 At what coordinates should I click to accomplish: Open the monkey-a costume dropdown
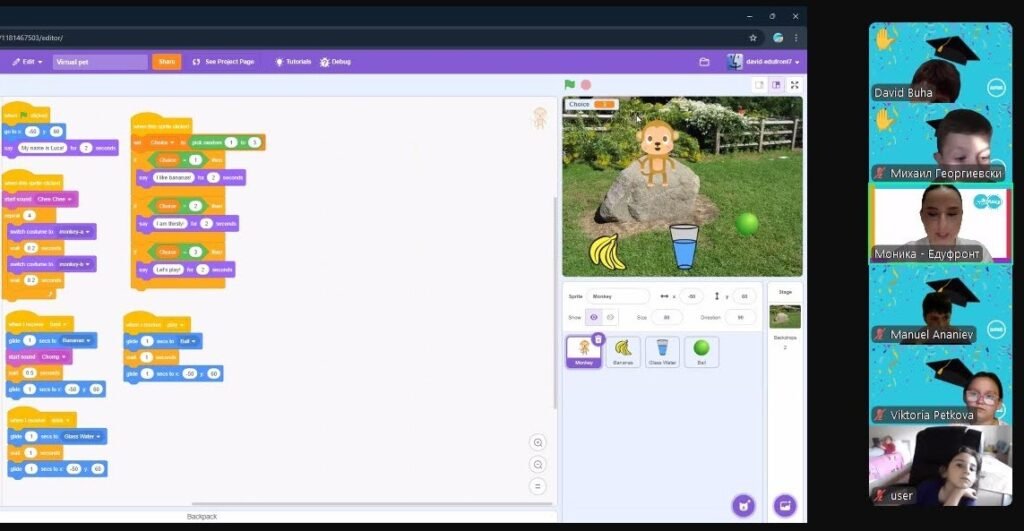[x=74, y=232]
